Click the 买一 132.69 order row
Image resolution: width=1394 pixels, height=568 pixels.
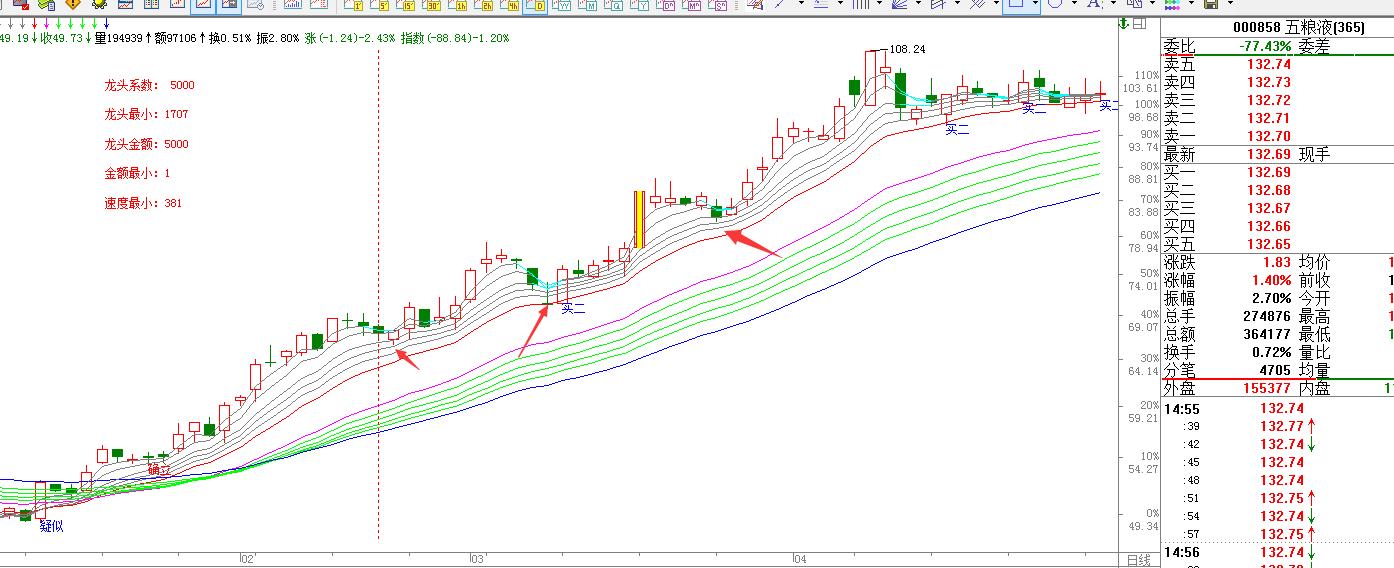point(1277,172)
